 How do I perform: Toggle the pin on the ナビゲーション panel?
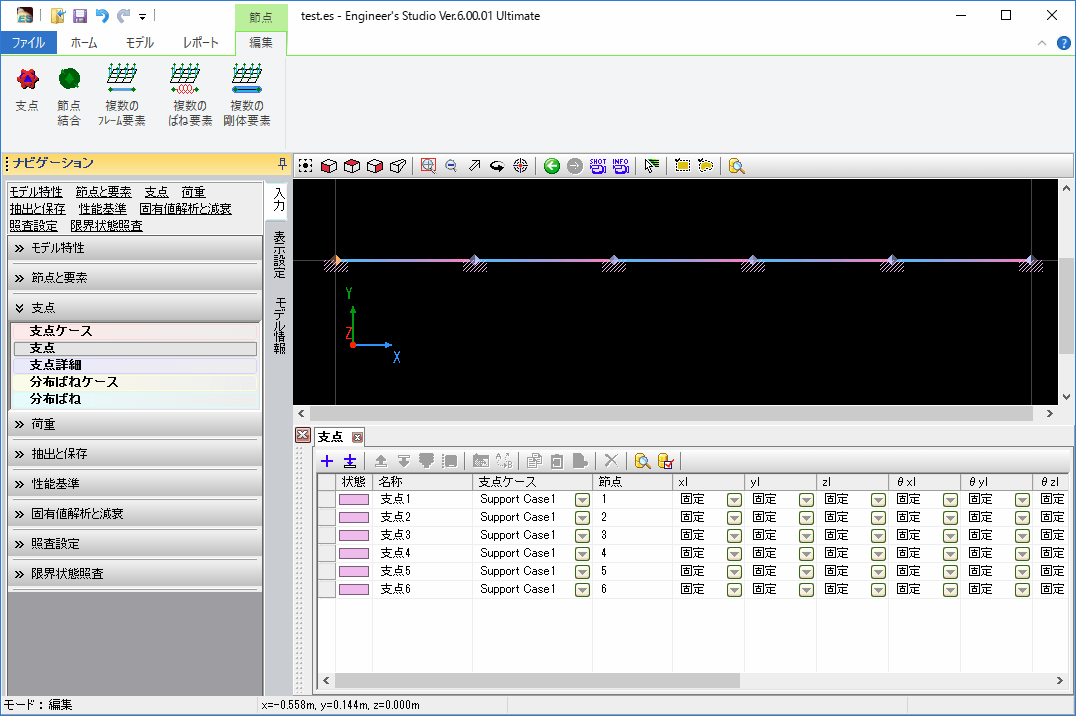(x=282, y=163)
